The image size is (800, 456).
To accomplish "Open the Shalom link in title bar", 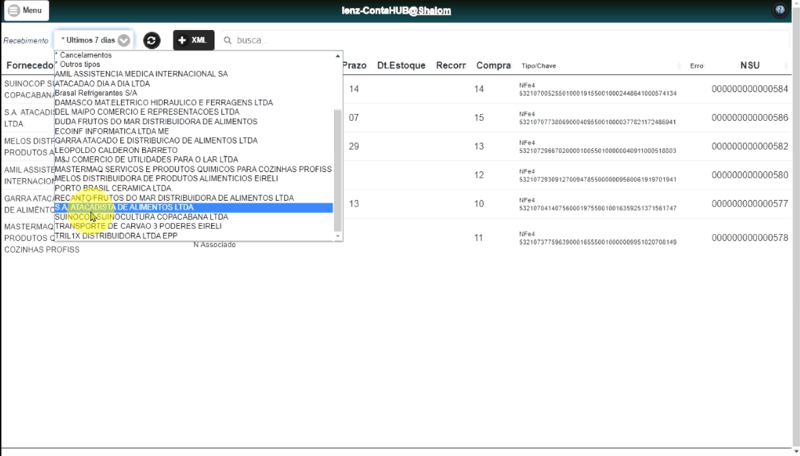I will pos(434,11).
